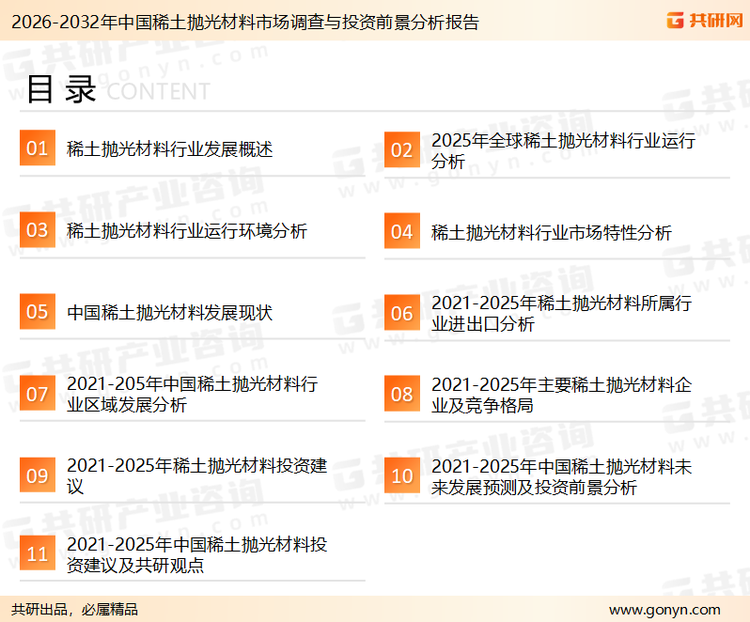Click the orange 01 number badge
The image size is (750, 622).
tap(37, 148)
